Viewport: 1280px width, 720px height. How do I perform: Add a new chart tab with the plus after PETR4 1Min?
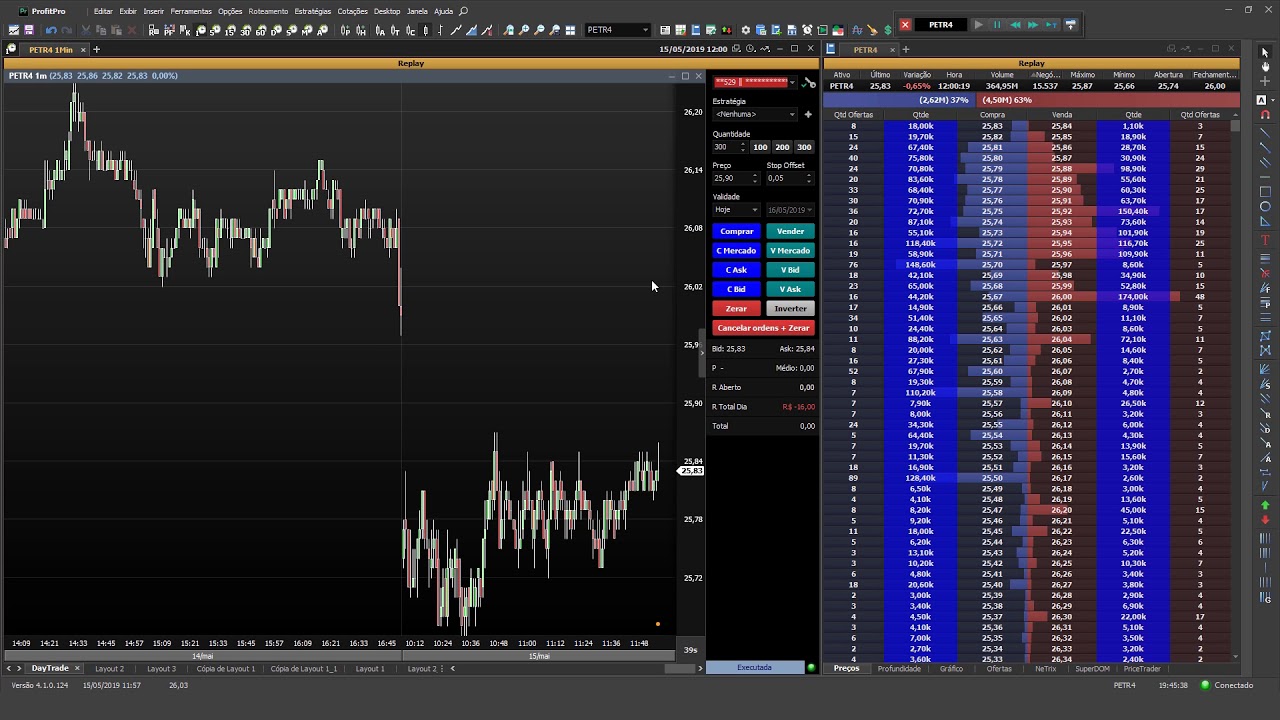coord(97,49)
